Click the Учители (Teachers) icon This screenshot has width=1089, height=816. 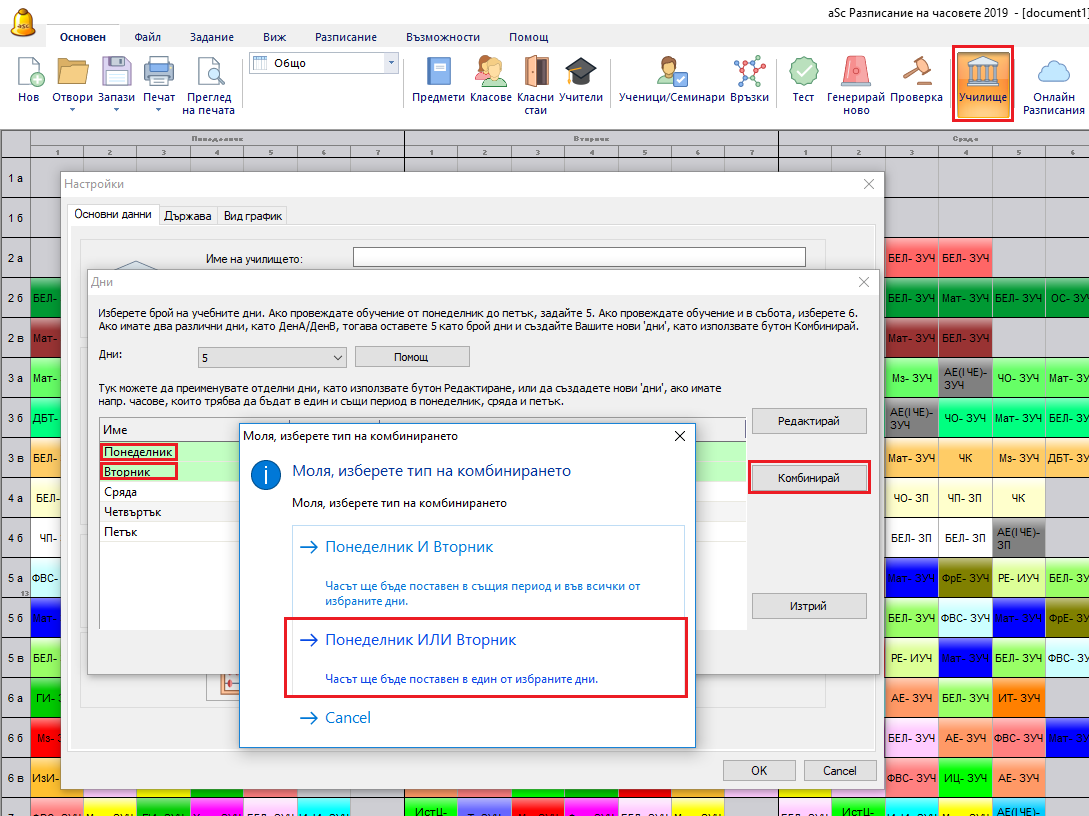point(580,73)
